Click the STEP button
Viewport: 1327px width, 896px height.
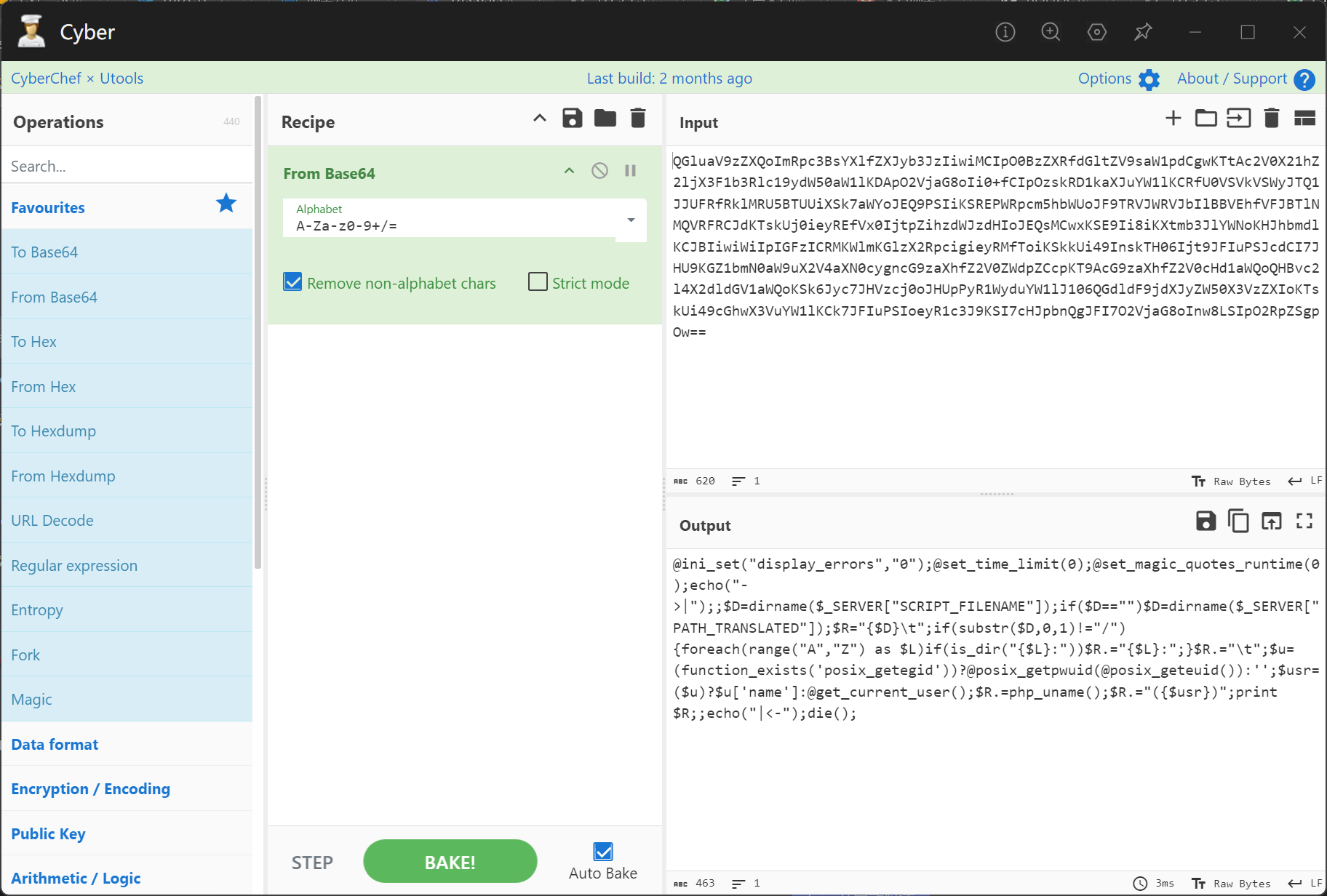[312, 863]
